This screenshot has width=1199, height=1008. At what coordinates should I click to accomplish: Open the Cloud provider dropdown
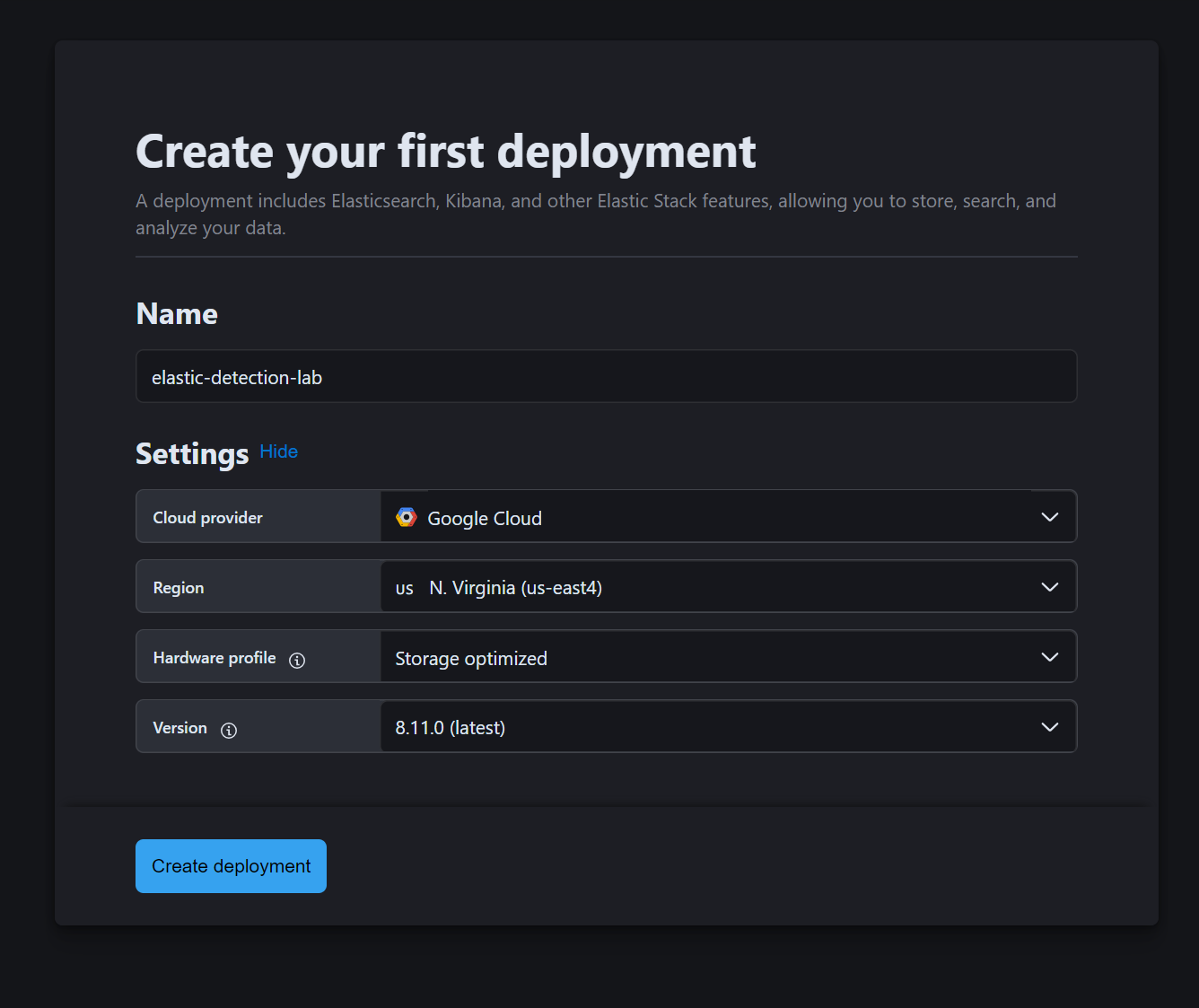click(x=729, y=517)
